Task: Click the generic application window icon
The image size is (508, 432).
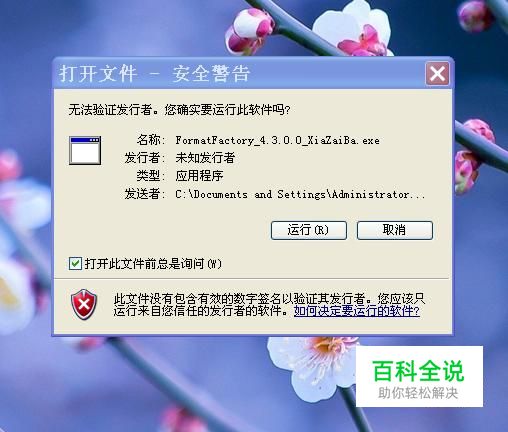Action: 85,150
